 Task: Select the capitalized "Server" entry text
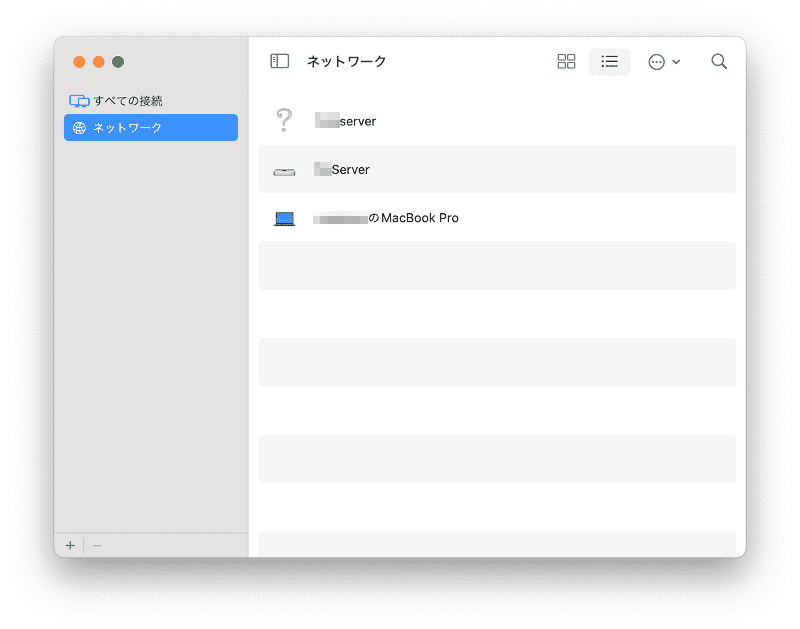point(351,169)
